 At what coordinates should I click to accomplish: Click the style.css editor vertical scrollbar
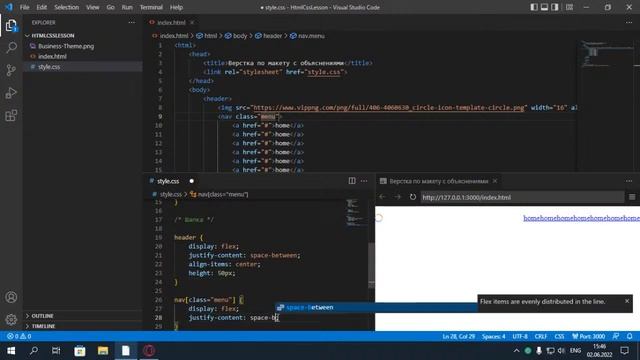(x=371, y=264)
